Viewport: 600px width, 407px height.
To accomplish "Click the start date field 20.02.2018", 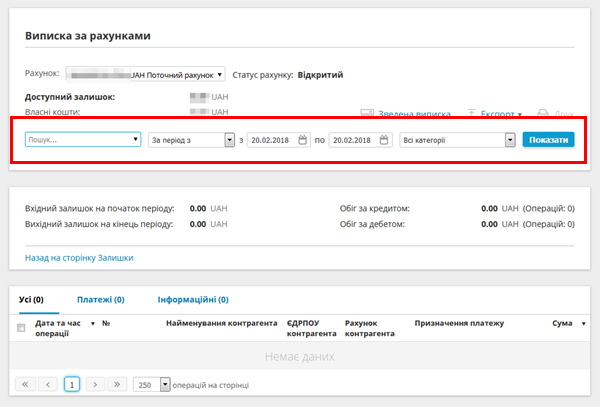I will coord(279,140).
